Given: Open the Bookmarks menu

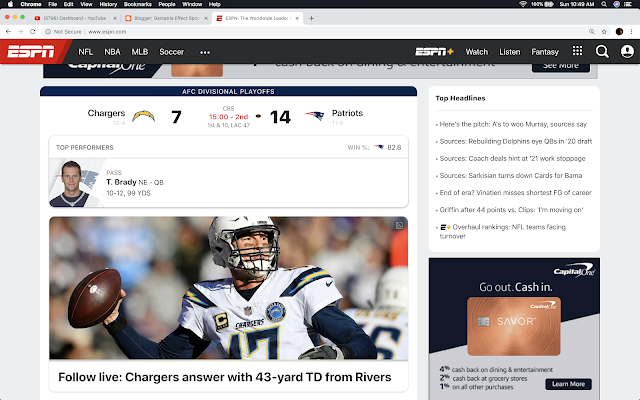Looking at the screenshot, I should (138, 4).
